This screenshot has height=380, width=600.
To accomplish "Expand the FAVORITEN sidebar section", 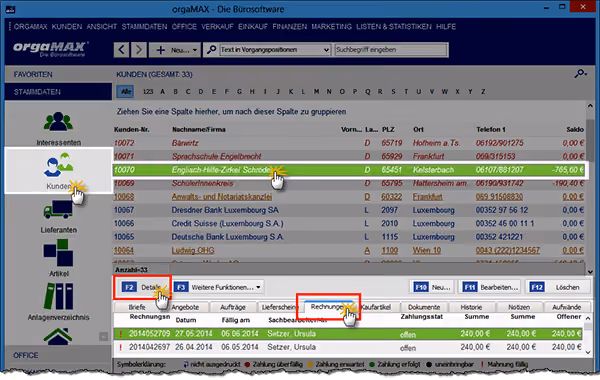I will (58, 74).
